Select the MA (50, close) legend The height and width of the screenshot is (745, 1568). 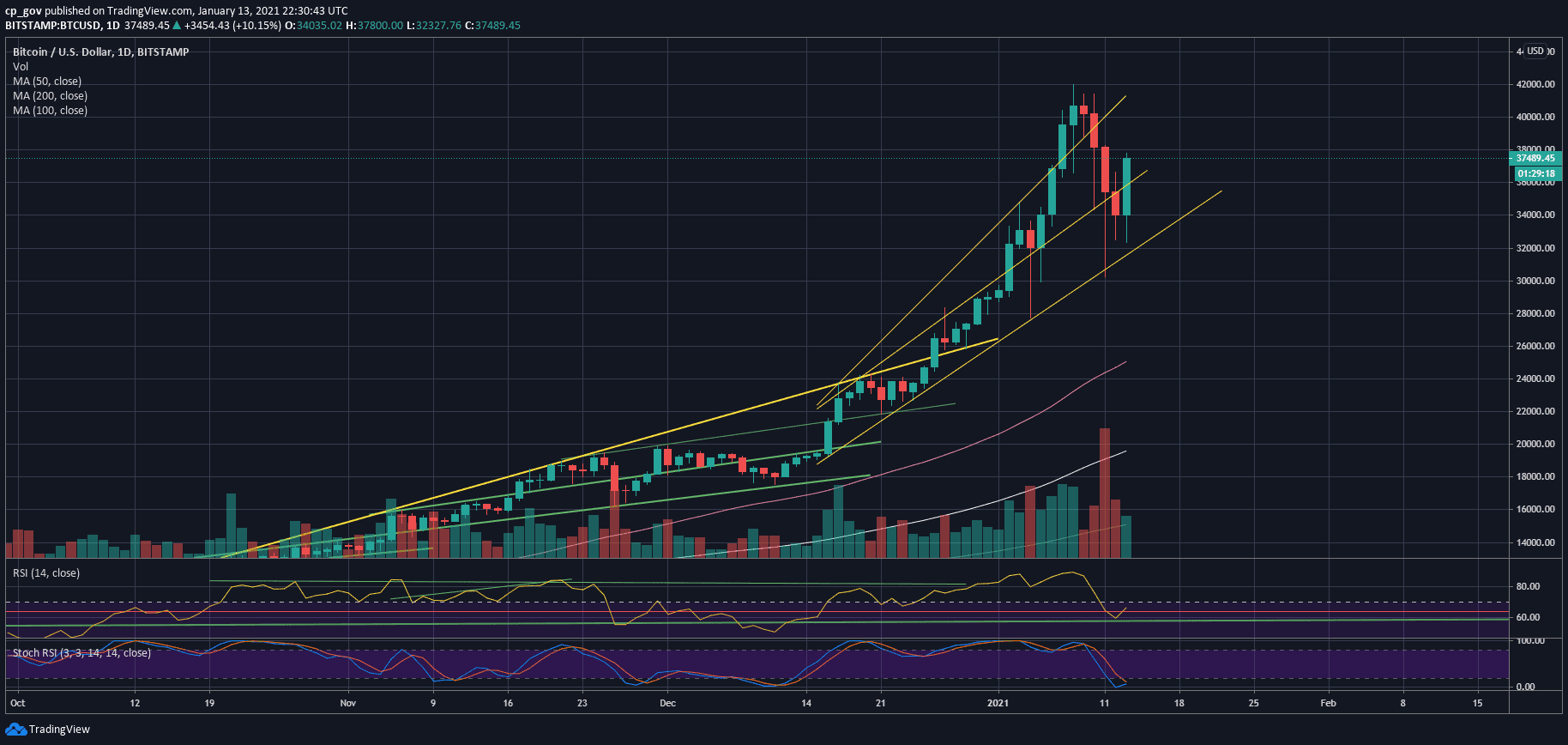point(47,81)
